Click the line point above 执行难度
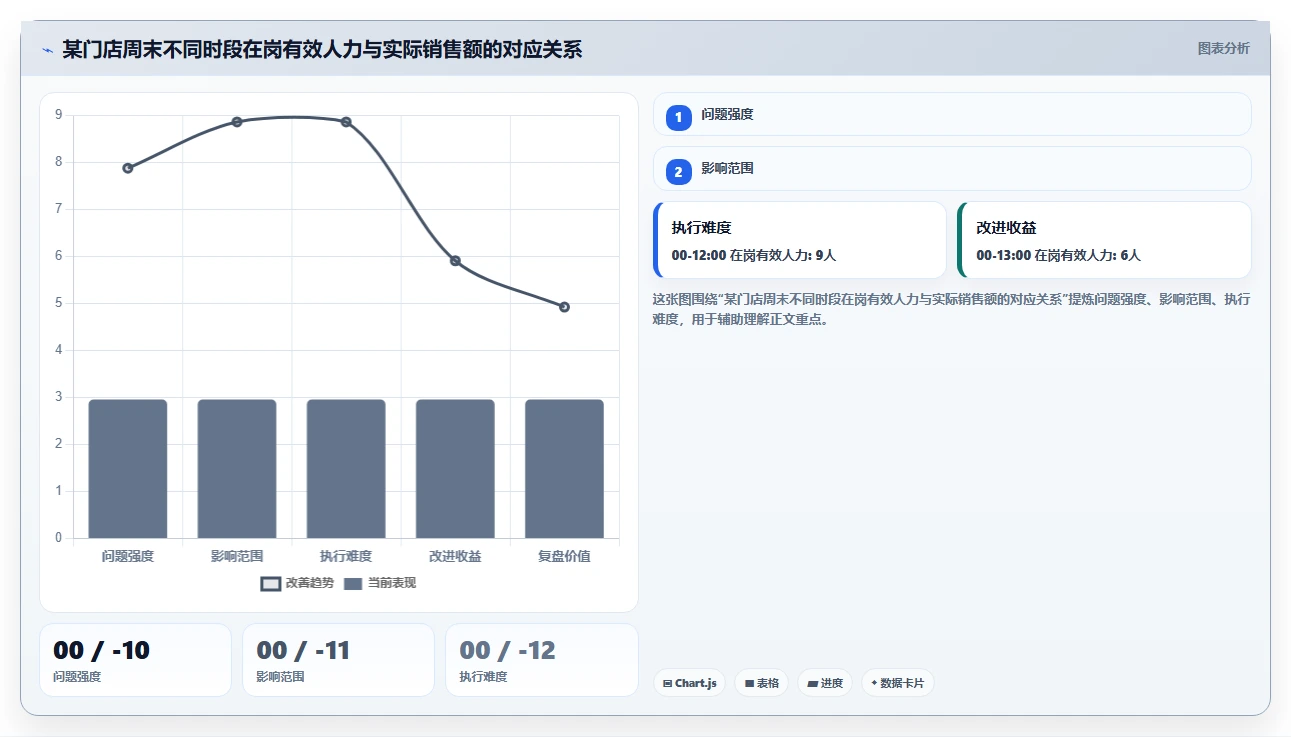This screenshot has height=737, width=1291. (346, 122)
